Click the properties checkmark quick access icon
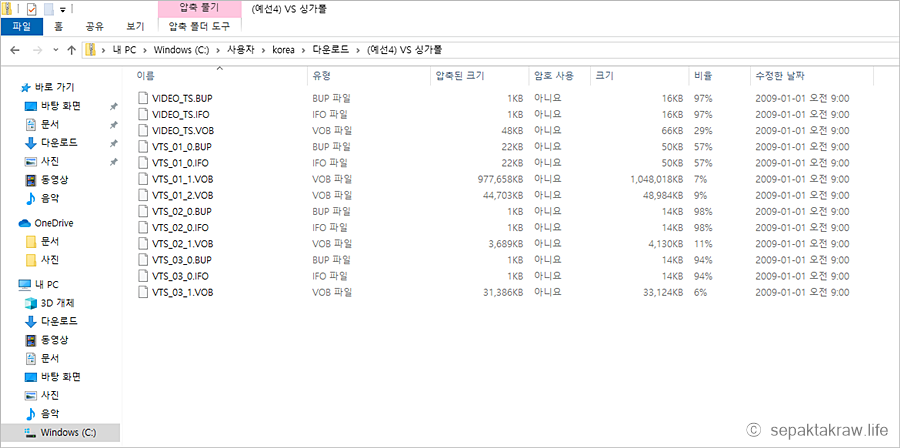This screenshot has height=448, width=900. [x=31, y=9]
